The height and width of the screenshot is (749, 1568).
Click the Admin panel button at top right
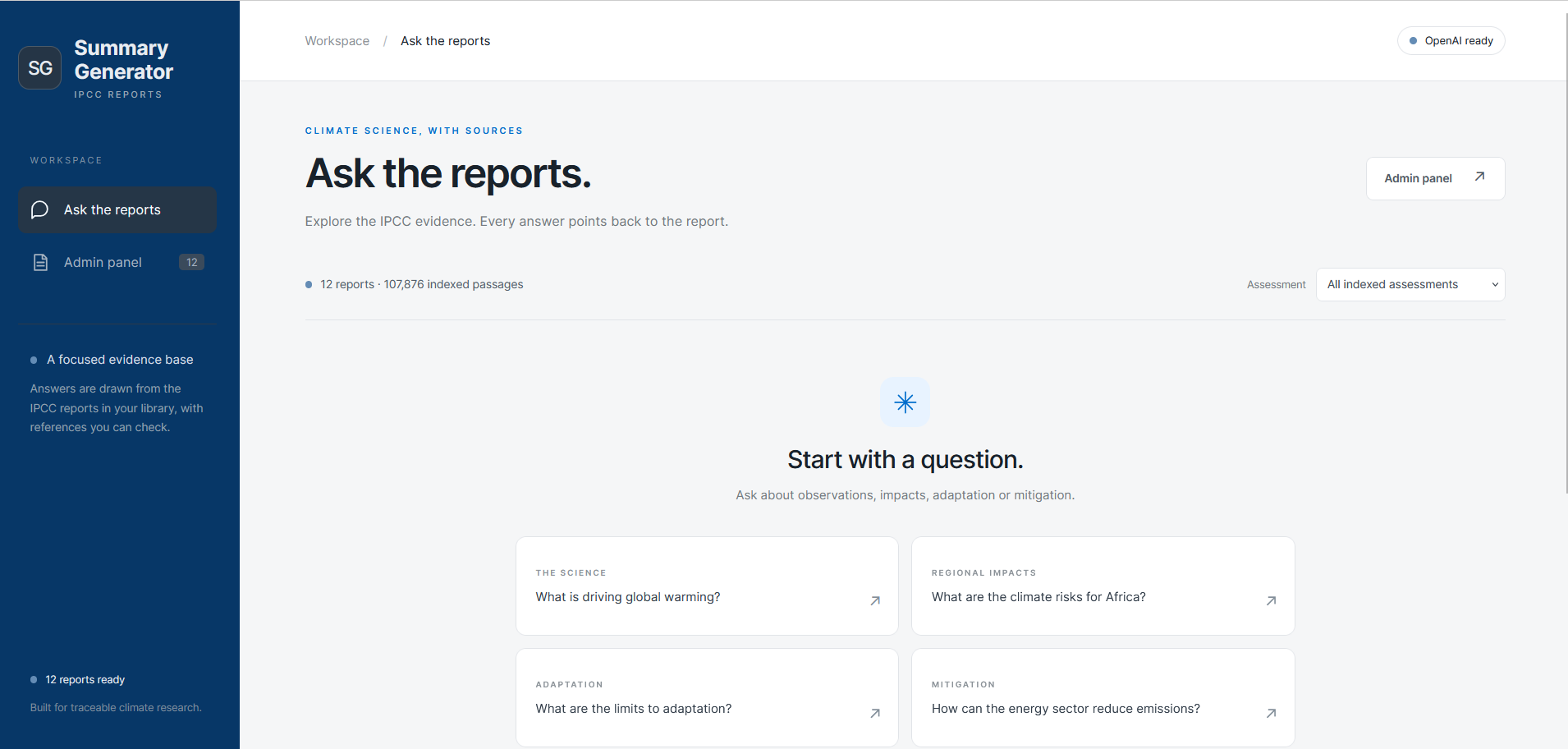[x=1435, y=178]
